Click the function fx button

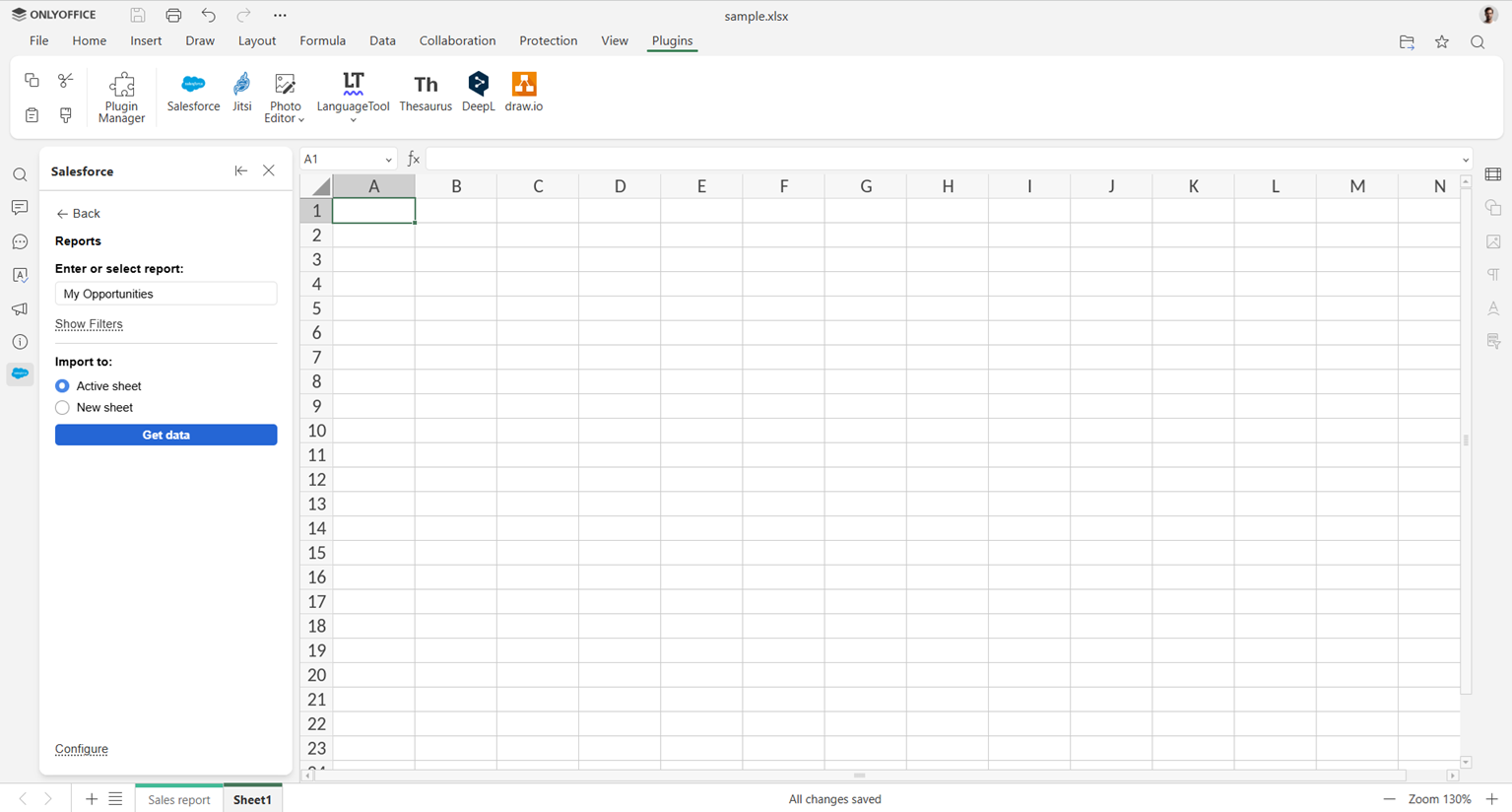pos(414,160)
